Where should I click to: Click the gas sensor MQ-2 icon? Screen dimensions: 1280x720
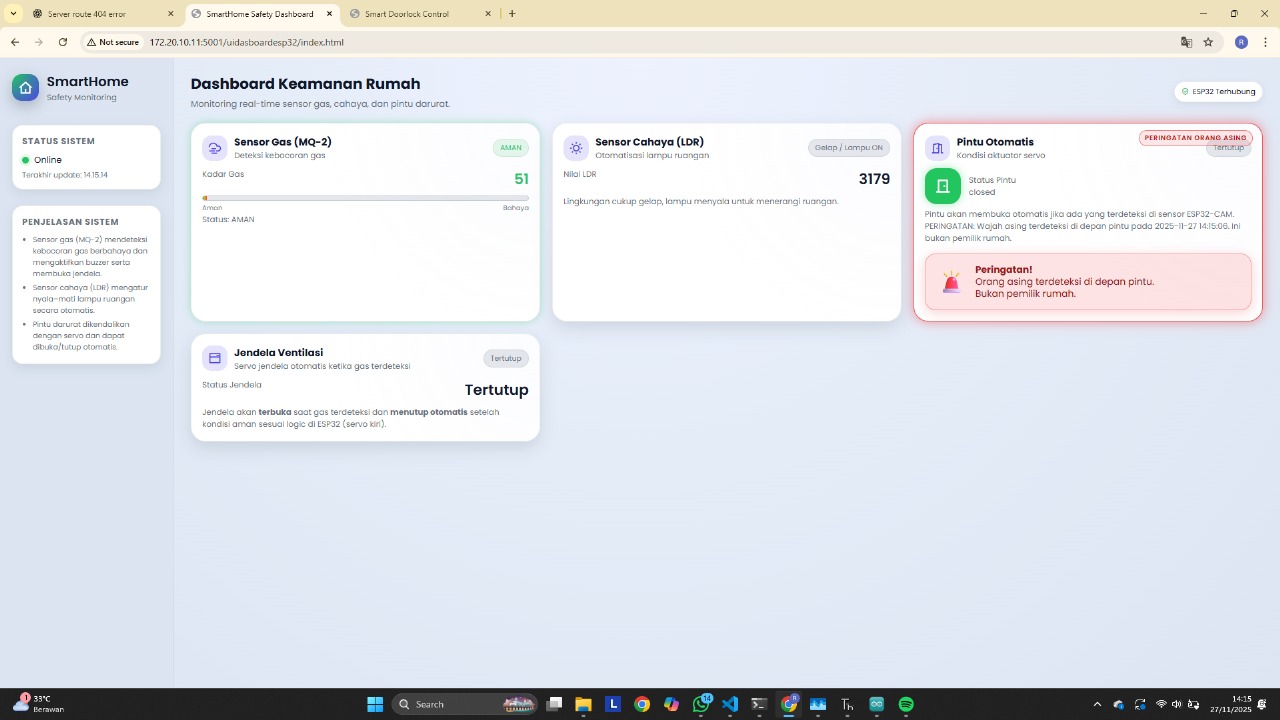point(215,148)
